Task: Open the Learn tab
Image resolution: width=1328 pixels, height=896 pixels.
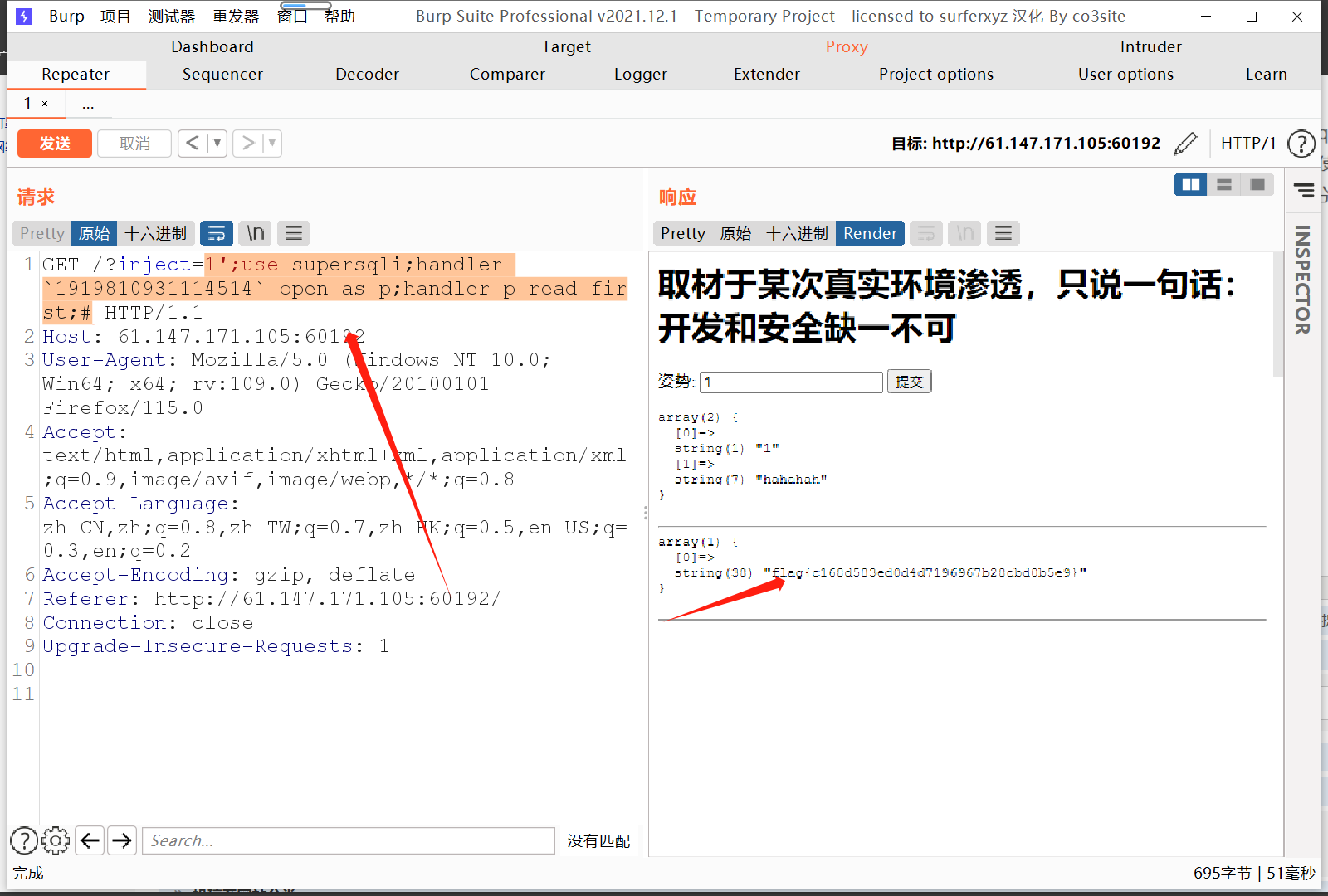Action: tap(1266, 75)
